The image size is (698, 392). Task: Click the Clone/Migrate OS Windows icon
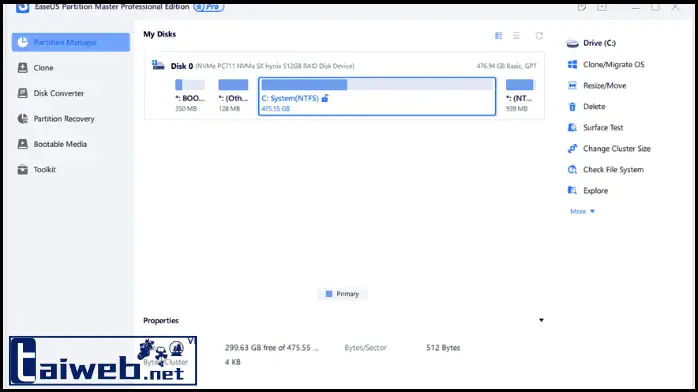572,65
